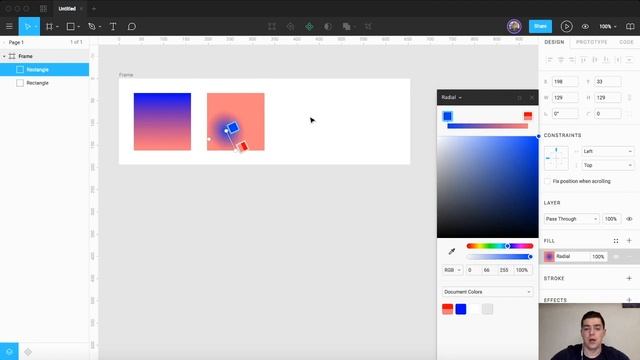Click the green Create Component icon
This screenshot has width=640, height=360.
tap(309, 27)
